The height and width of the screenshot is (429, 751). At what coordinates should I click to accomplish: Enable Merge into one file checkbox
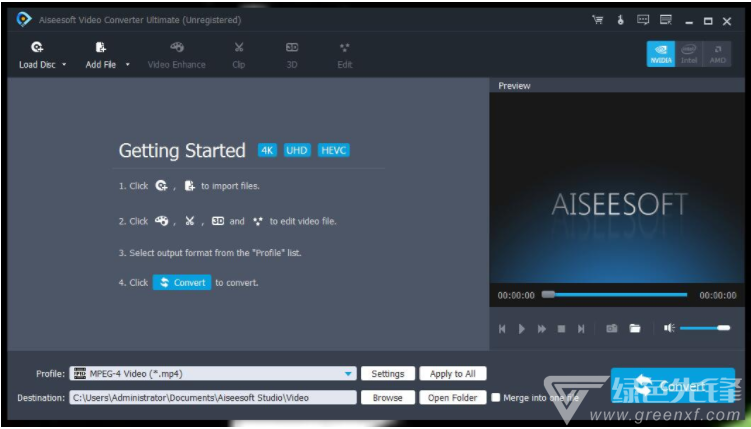[496, 397]
